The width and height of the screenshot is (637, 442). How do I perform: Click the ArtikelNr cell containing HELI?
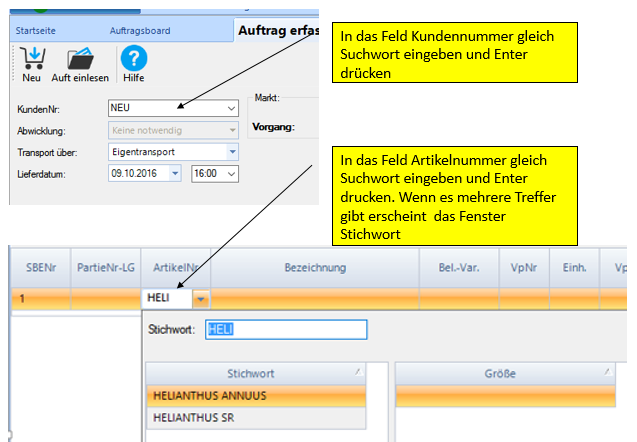tap(165, 298)
